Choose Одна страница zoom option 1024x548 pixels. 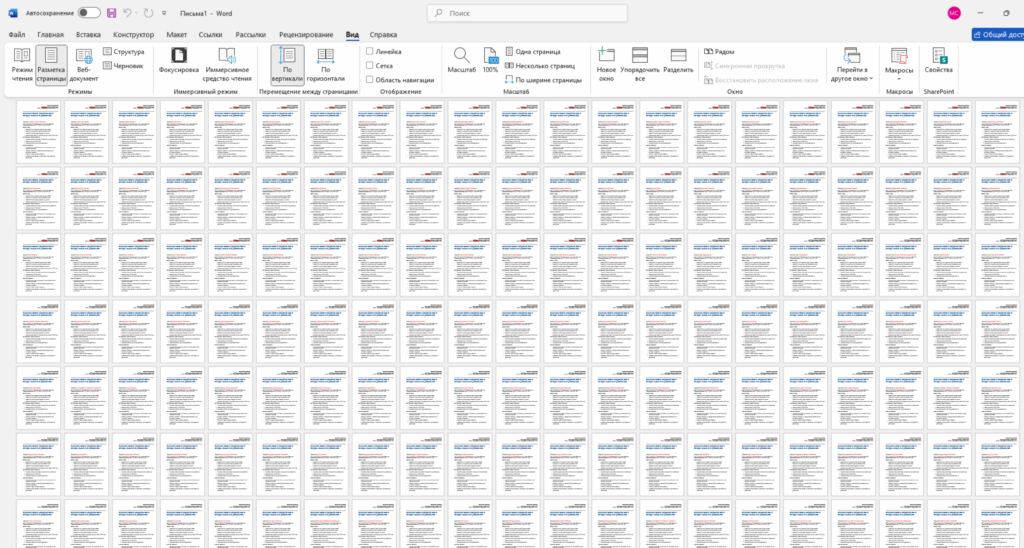pyautogui.click(x=533, y=52)
